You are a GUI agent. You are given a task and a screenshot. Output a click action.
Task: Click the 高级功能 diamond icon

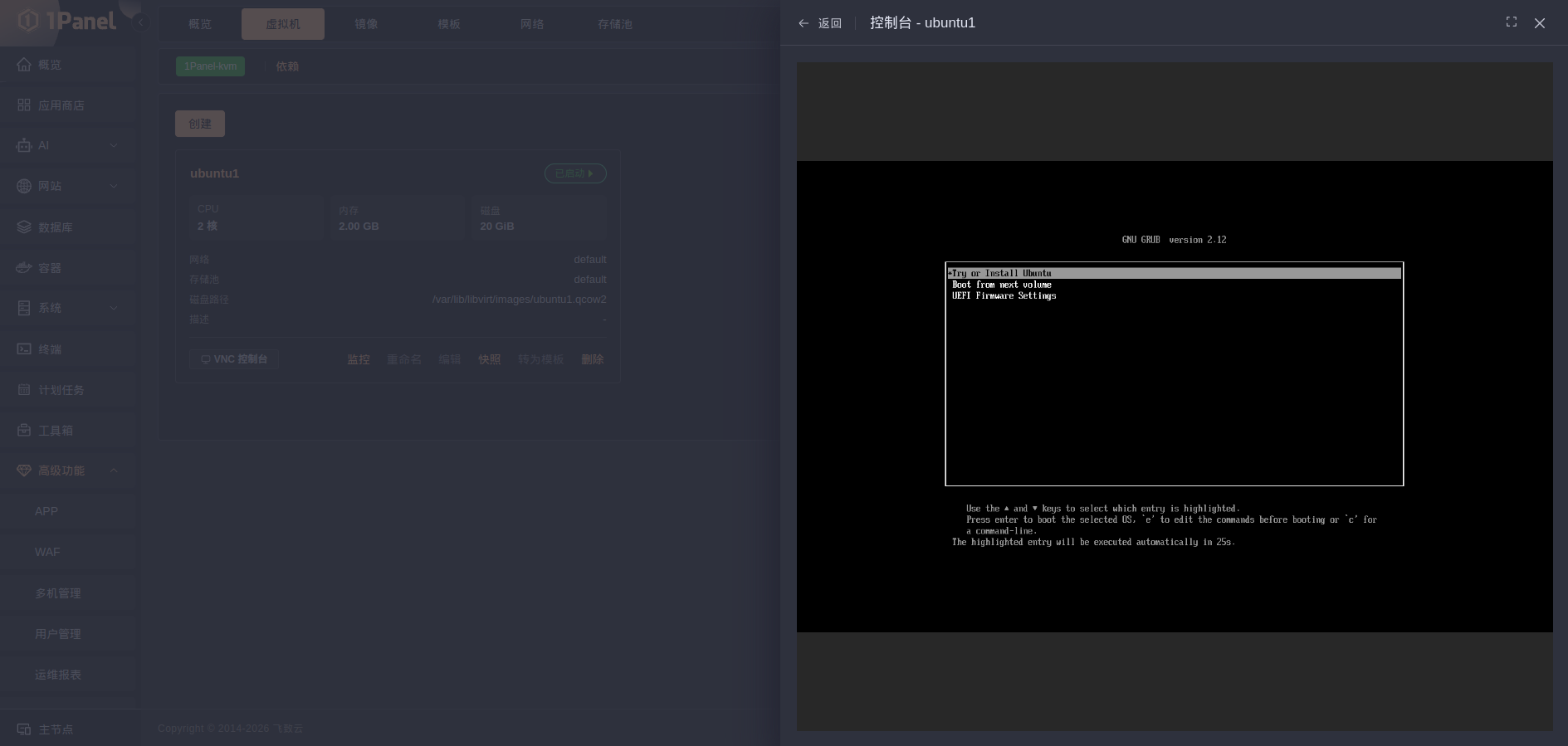24,471
